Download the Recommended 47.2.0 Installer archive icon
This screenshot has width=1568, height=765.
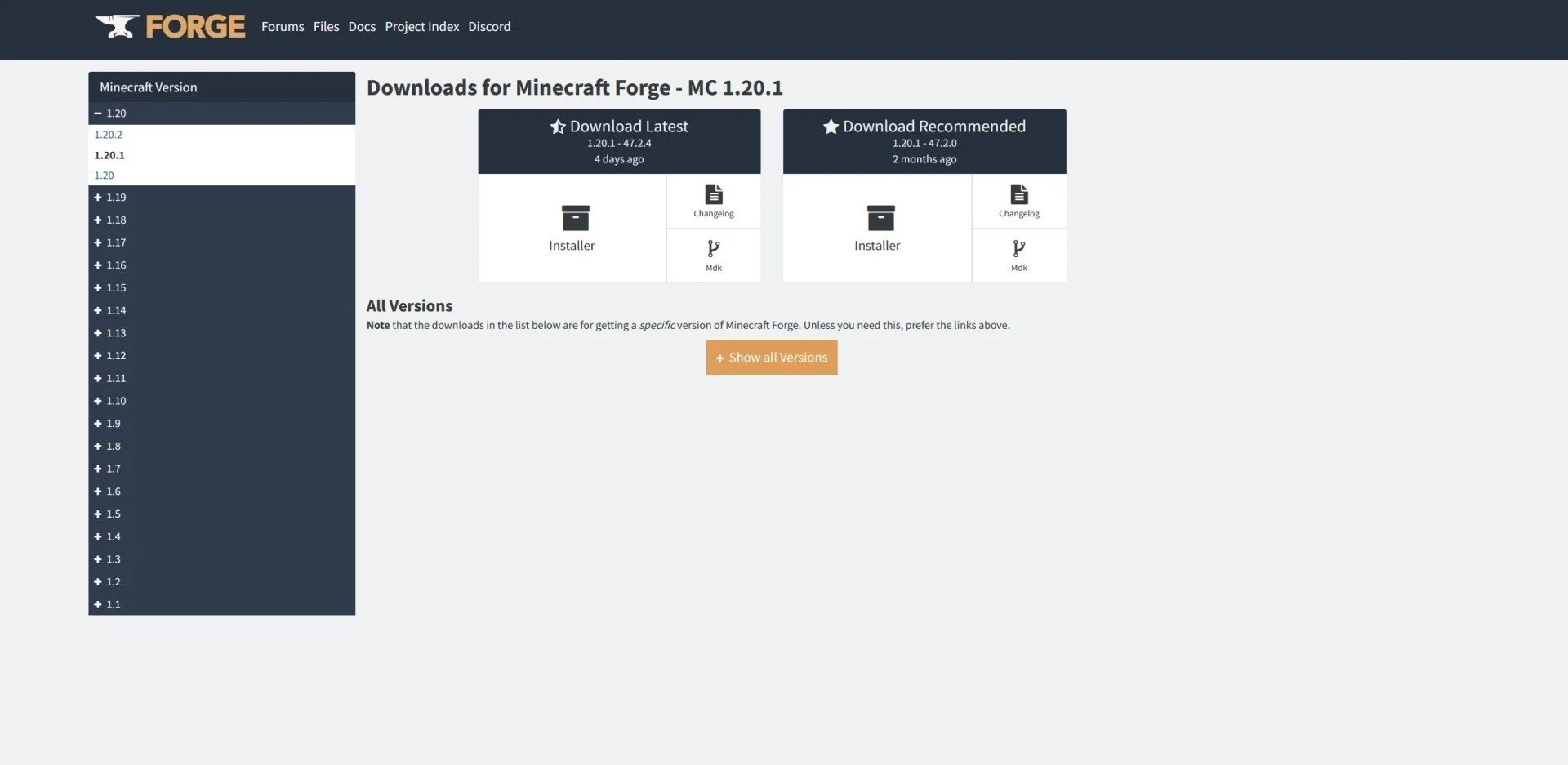[x=880, y=218]
